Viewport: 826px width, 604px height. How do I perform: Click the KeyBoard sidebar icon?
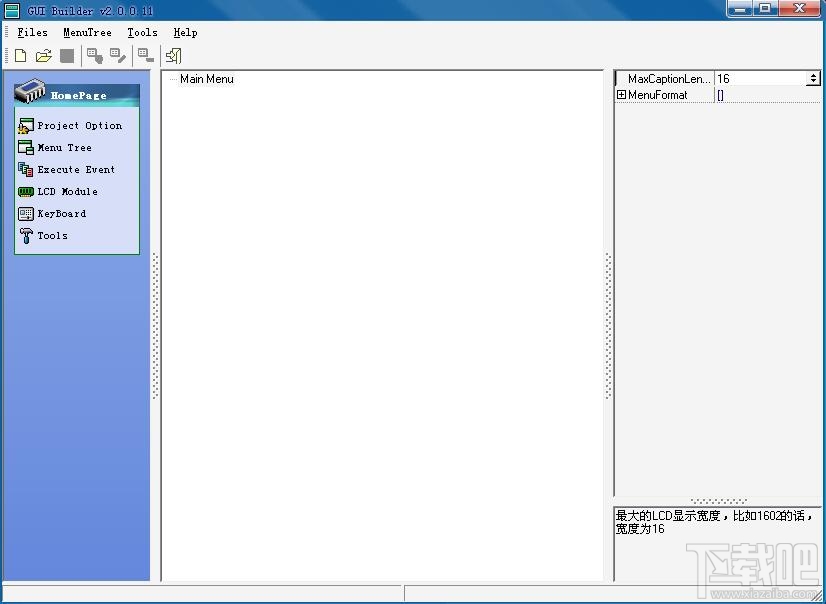25,213
